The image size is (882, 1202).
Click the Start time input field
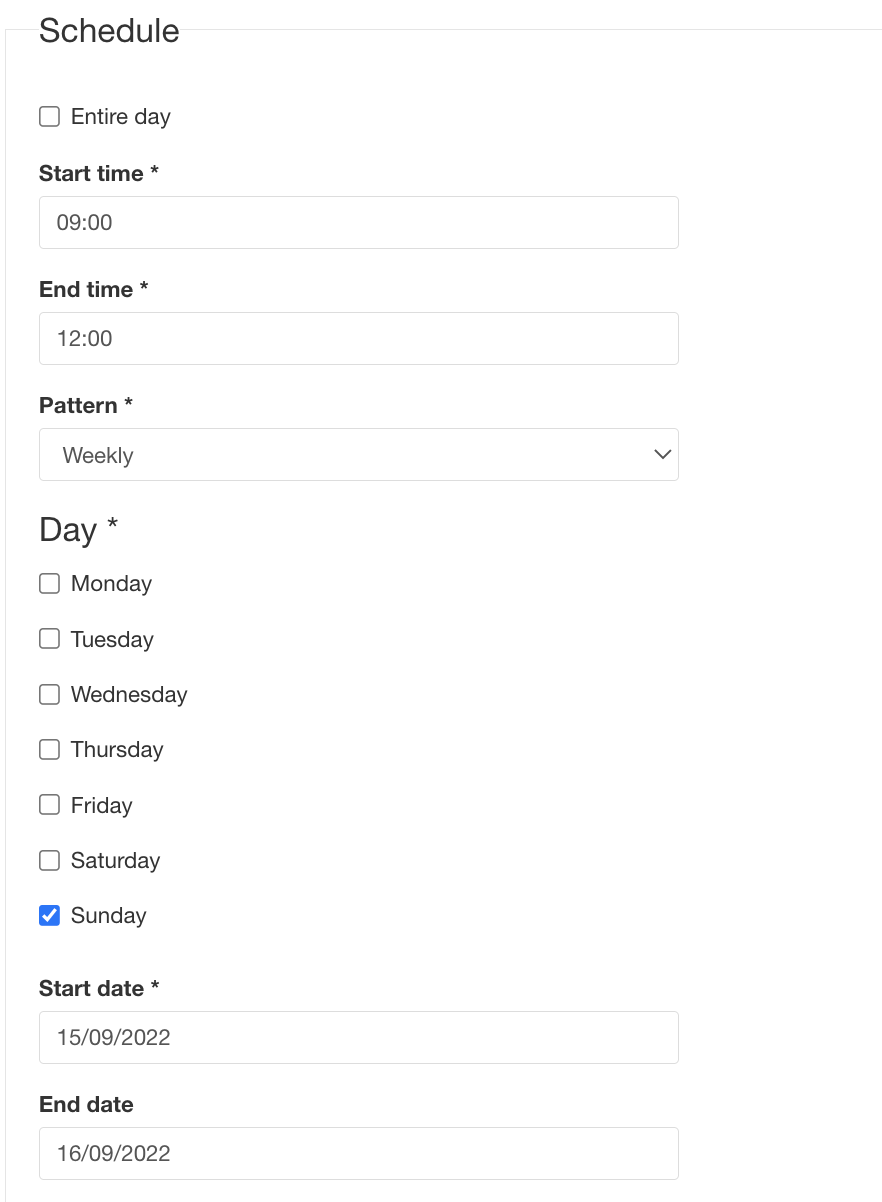point(358,222)
